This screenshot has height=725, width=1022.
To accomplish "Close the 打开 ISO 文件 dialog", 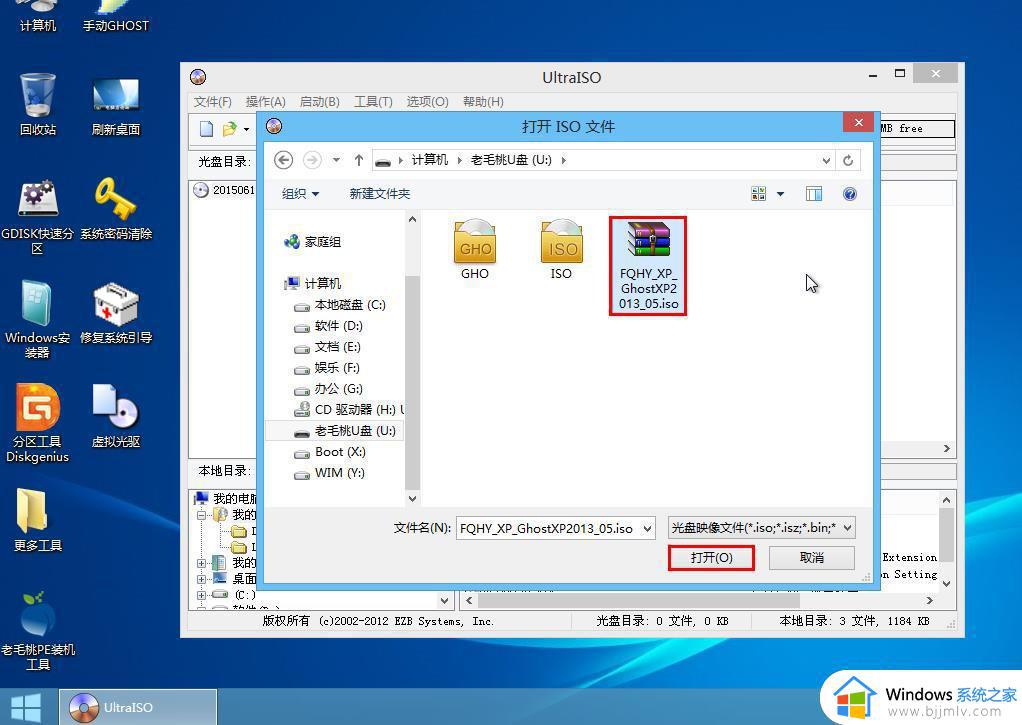I will (858, 122).
